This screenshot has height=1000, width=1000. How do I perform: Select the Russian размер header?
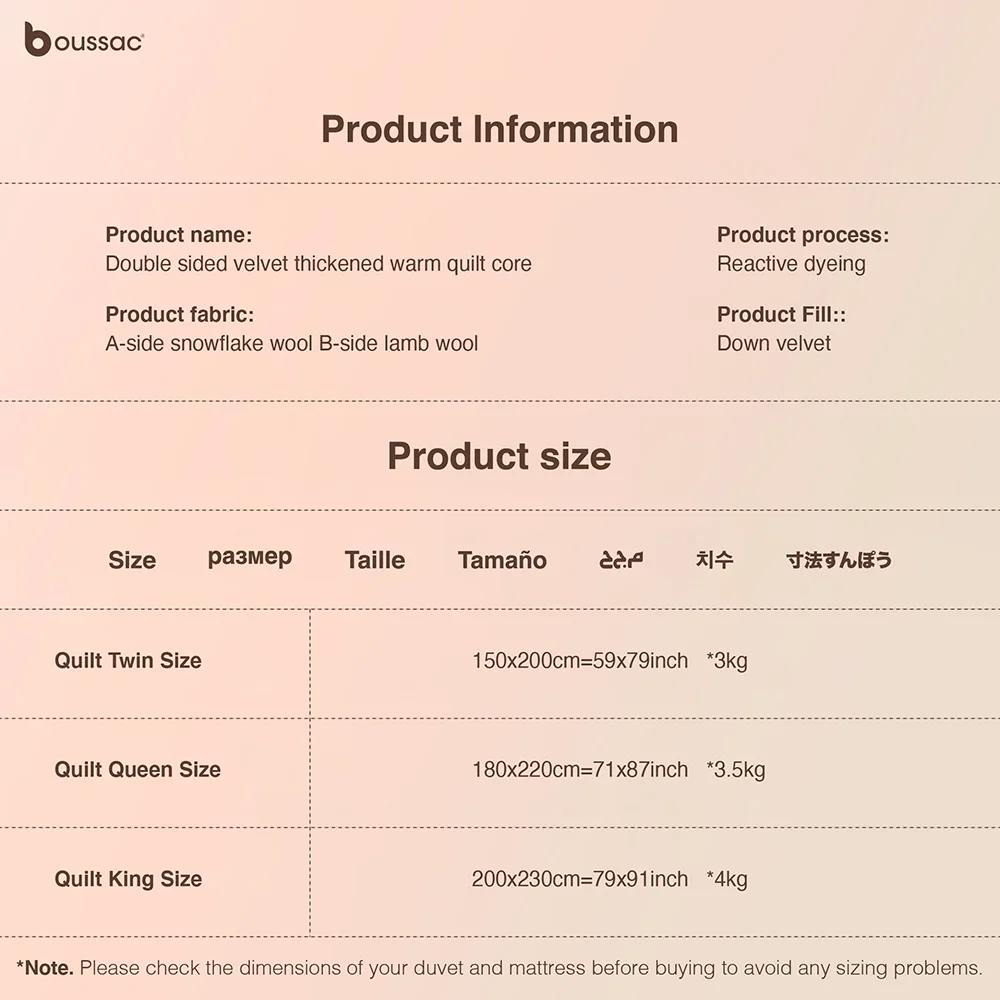coord(250,557)
